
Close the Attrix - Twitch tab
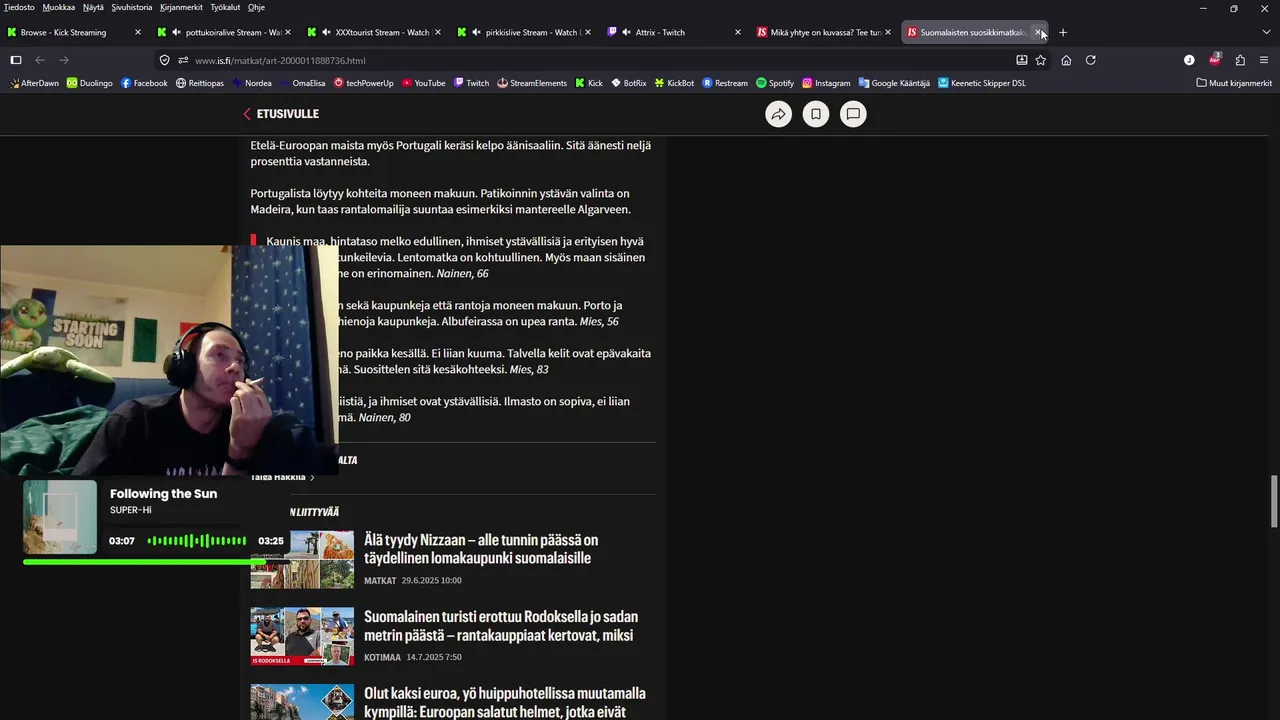pos(738,32)
